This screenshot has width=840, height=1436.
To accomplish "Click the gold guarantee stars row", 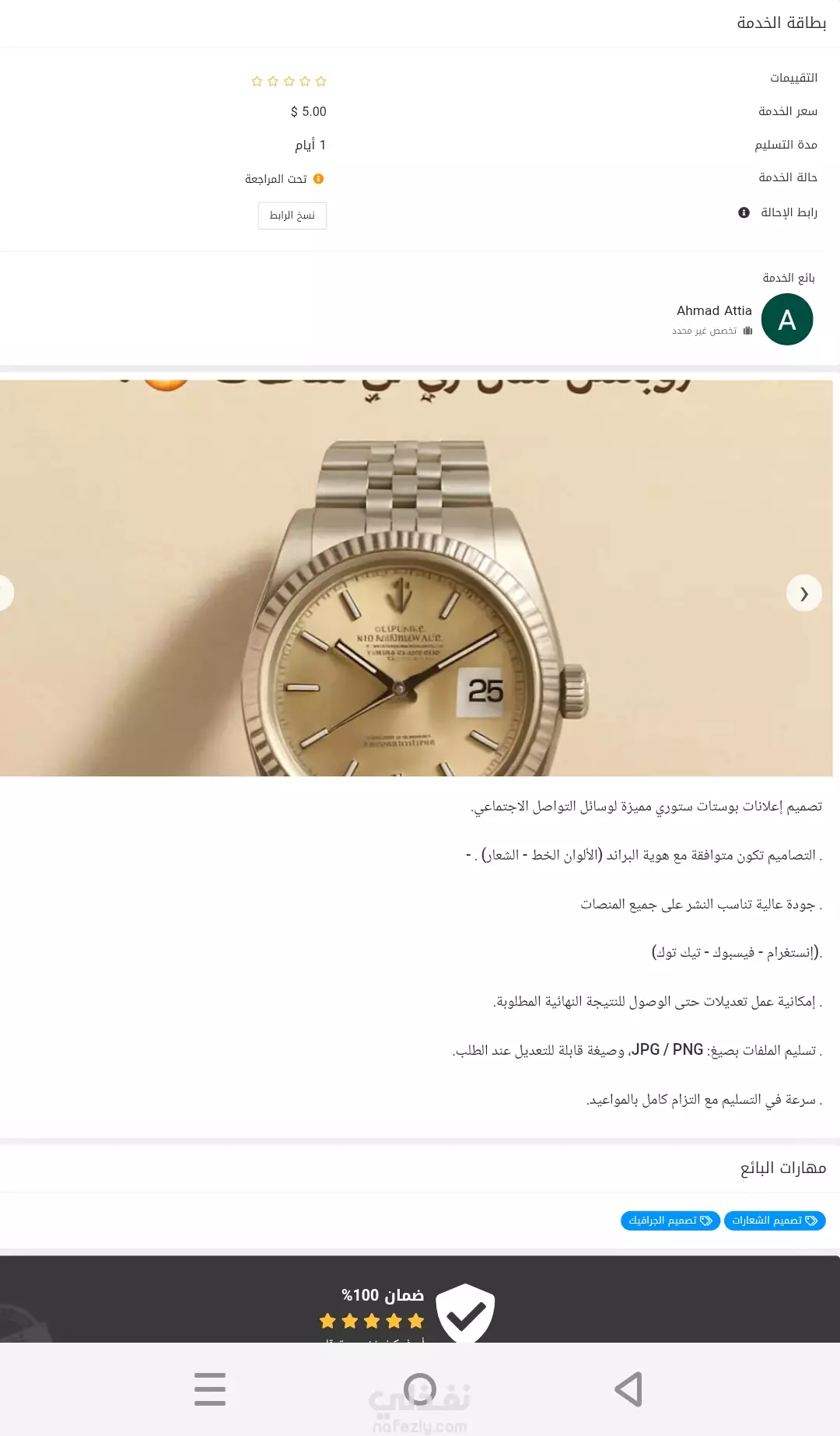I will pyautogui.click(x=372, y=1321).
